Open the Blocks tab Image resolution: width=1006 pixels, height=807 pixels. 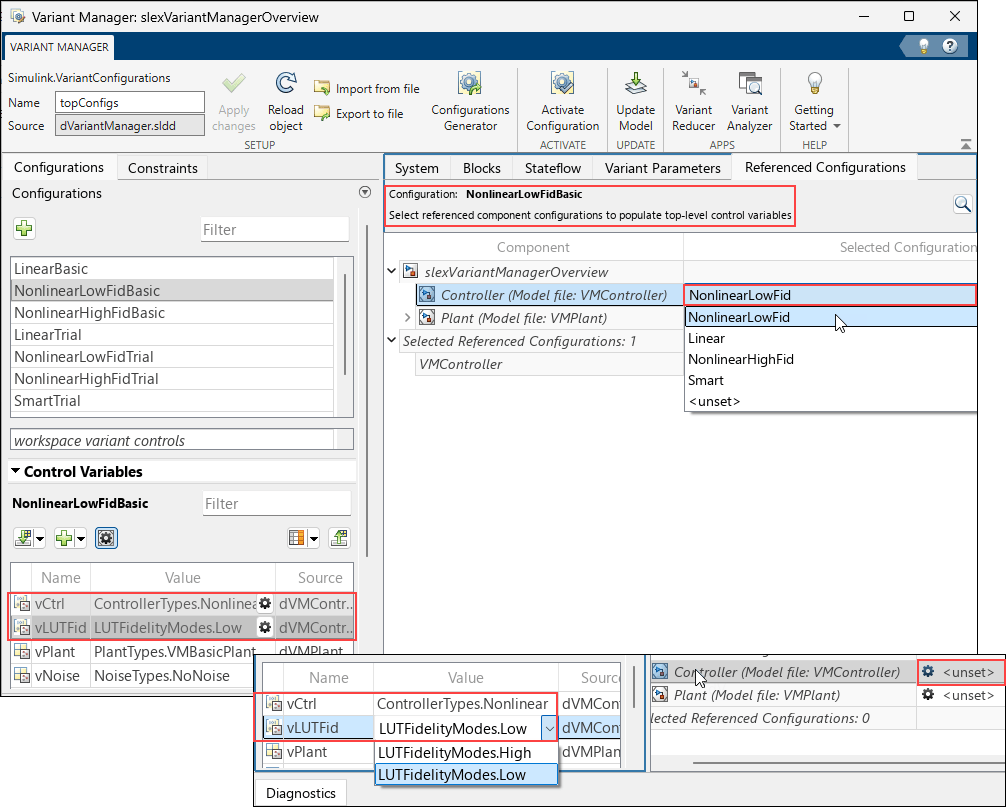pos(481,168)
